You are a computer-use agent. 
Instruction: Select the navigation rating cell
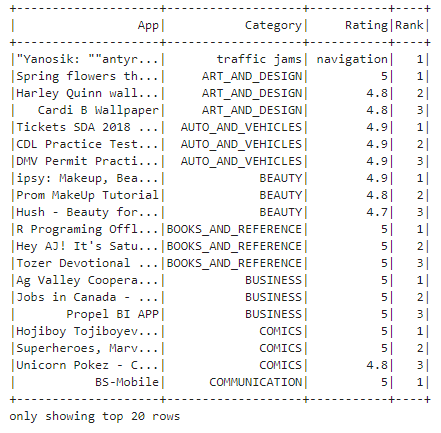(352, 59)
